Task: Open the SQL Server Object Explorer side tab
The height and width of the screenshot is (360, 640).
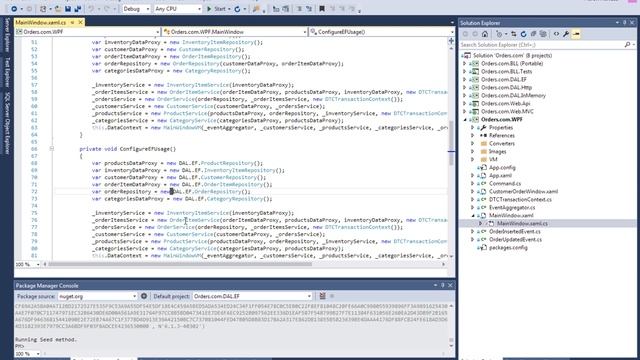Action: pyautogui.click(x=7, y=124)
